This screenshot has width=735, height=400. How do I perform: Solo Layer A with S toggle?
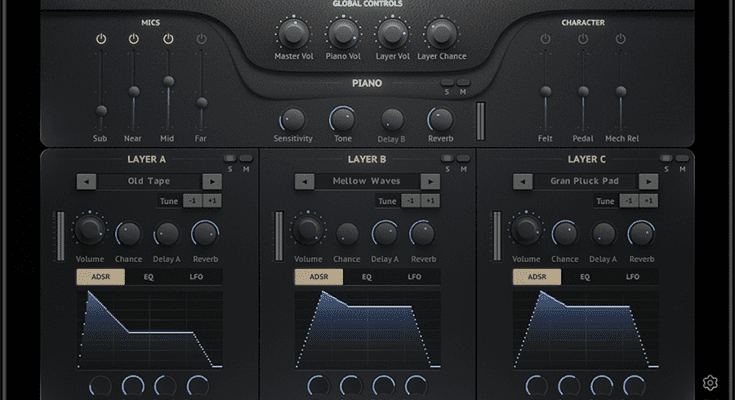230,158
